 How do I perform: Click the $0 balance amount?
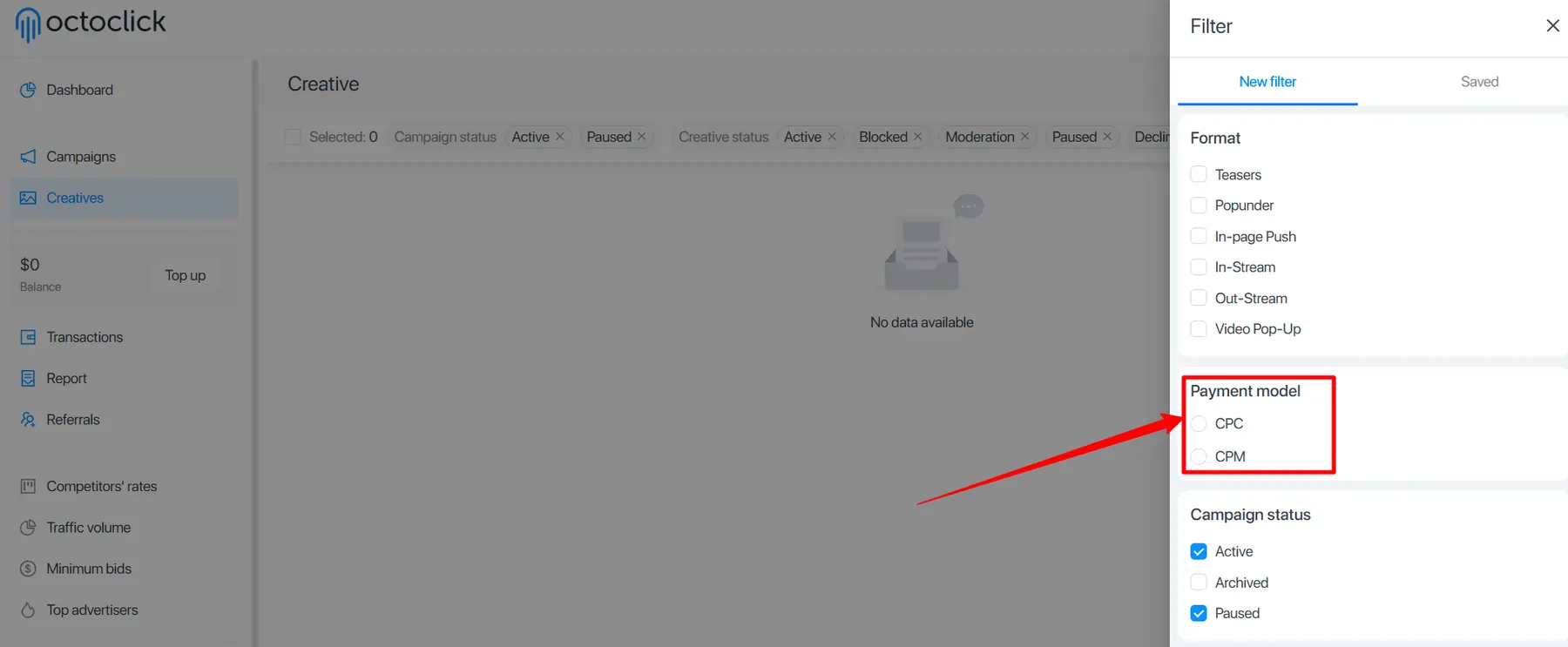coord(30,265)
